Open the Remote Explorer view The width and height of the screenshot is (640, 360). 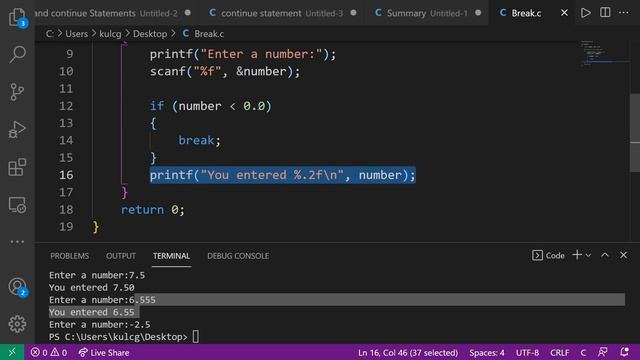coord(17,204)
